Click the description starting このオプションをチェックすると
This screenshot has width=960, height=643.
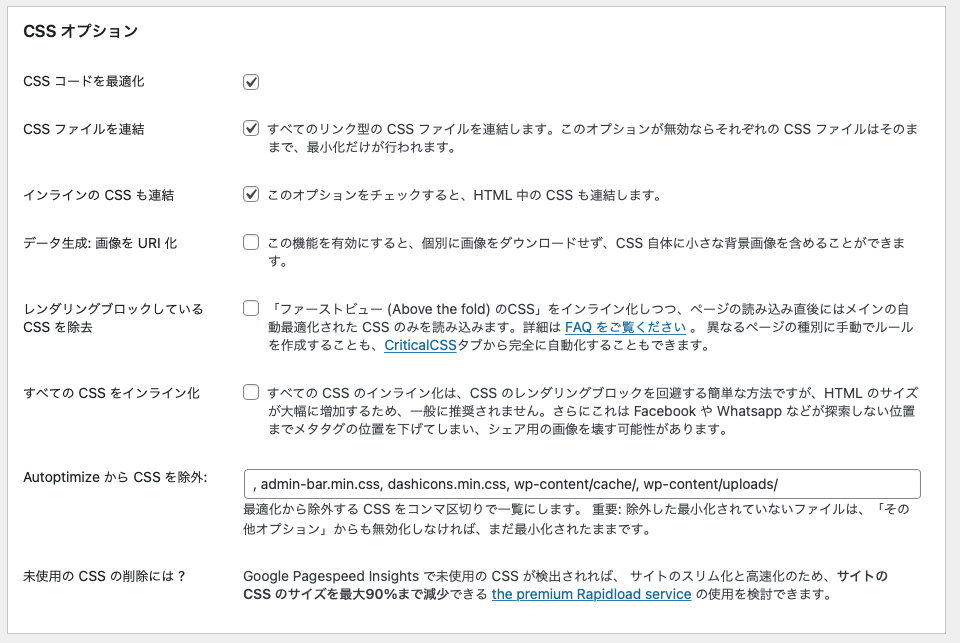point(464,195)
